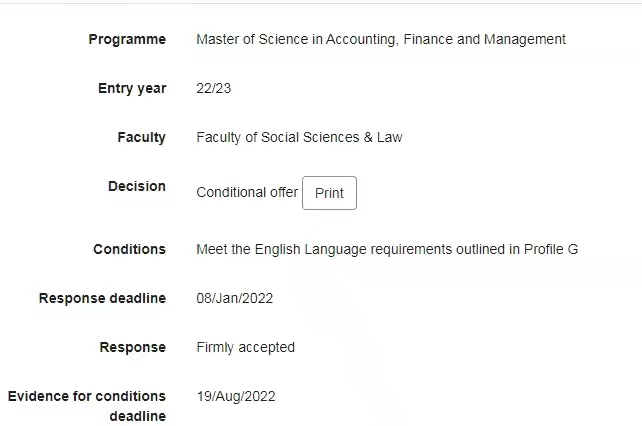Click the Firmly accepted response text
This screenshot has width=642, height=426.
pyautogui.click(x=245, y=347)
